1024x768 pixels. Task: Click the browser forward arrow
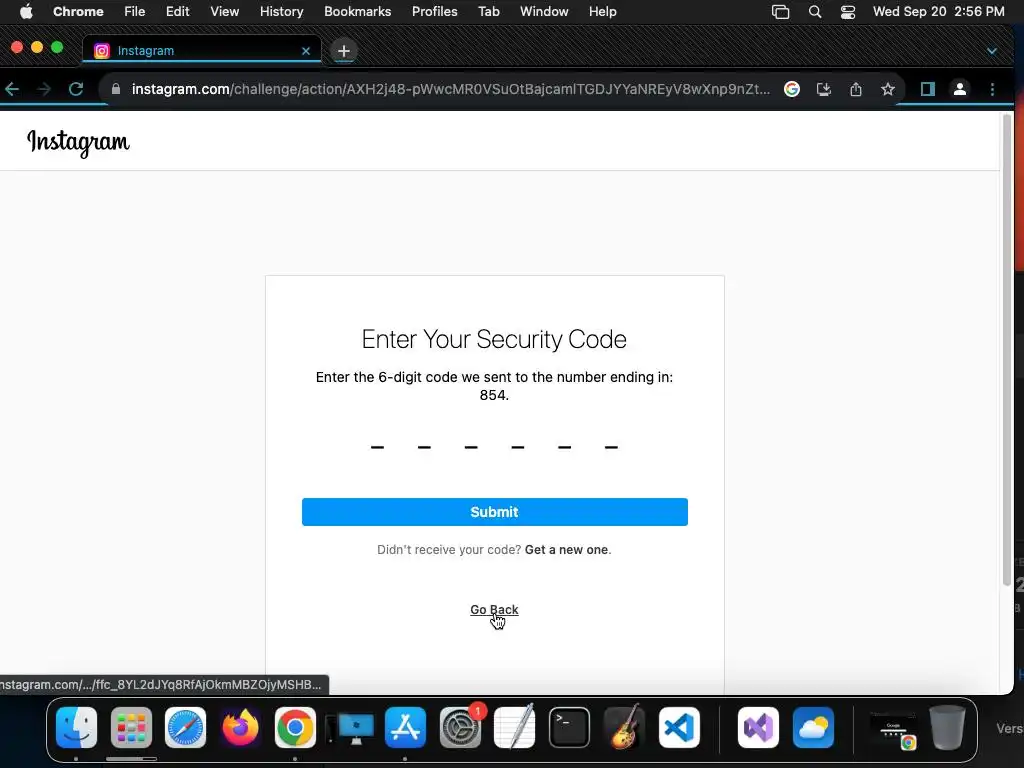pos(44,89)
